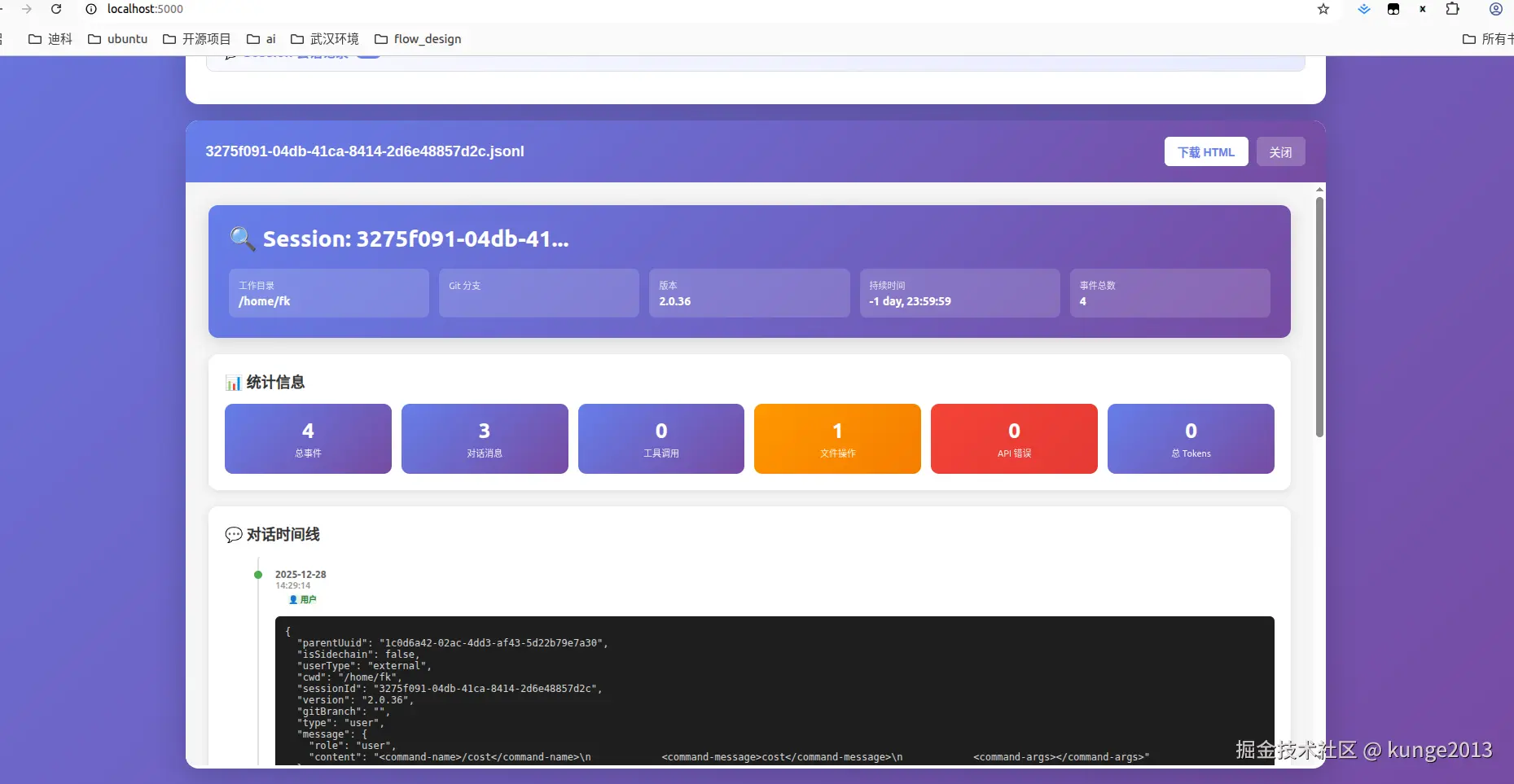Screen dimensions: 1514x784
Task: Open the 迪科 bookmark folder
Action: pyautogui.click(x=50, y=39)
